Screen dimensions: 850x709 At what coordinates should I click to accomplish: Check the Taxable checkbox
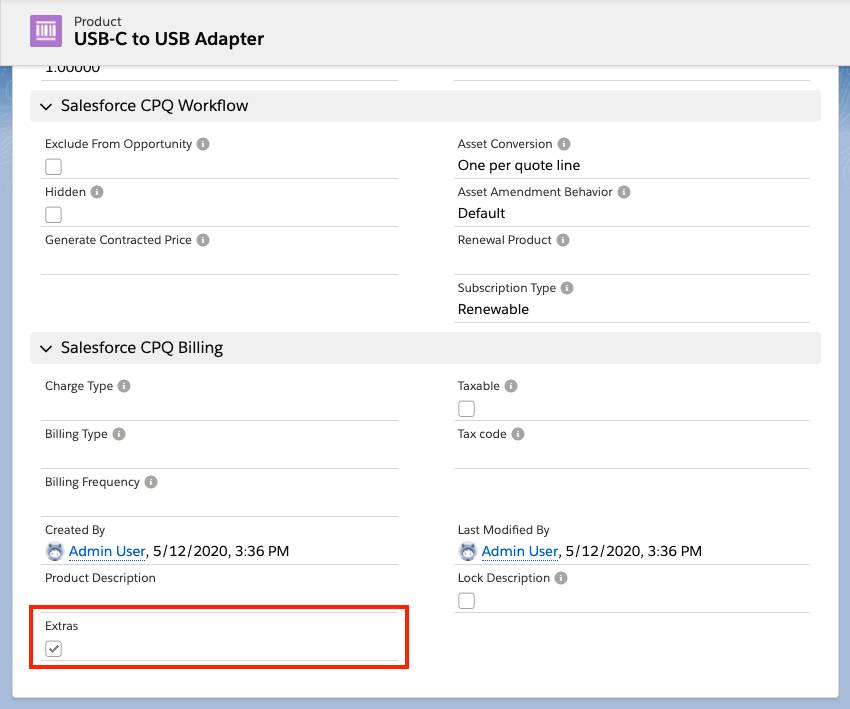click(x=466, y=409)
